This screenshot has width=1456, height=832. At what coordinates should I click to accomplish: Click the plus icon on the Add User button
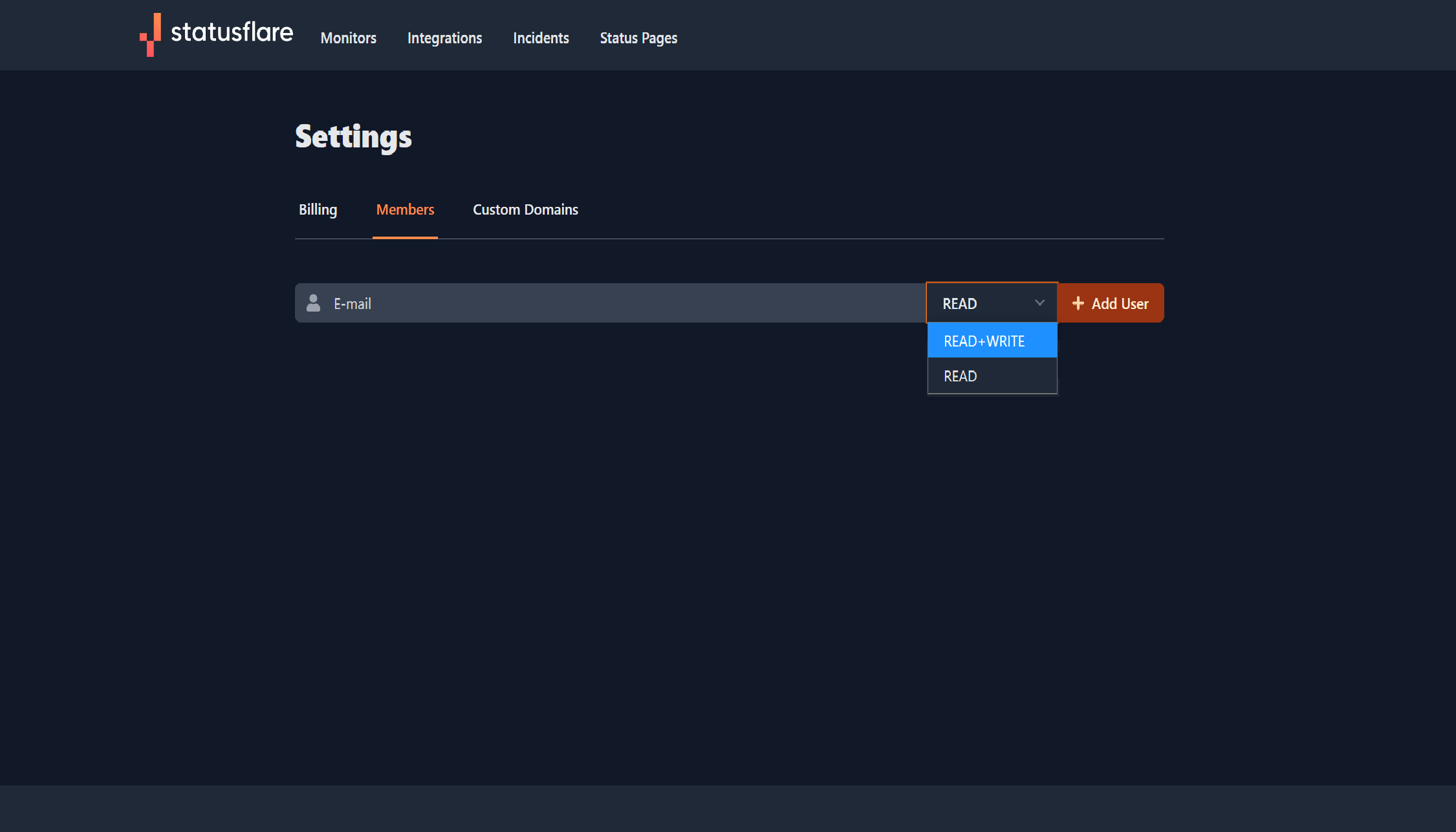(x=1078, y=303)
